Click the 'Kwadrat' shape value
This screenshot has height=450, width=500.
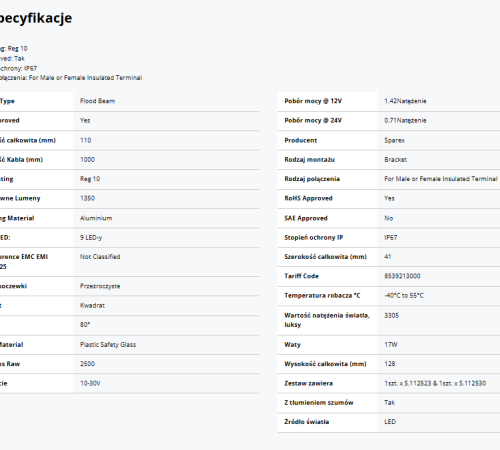pos(92,305)
